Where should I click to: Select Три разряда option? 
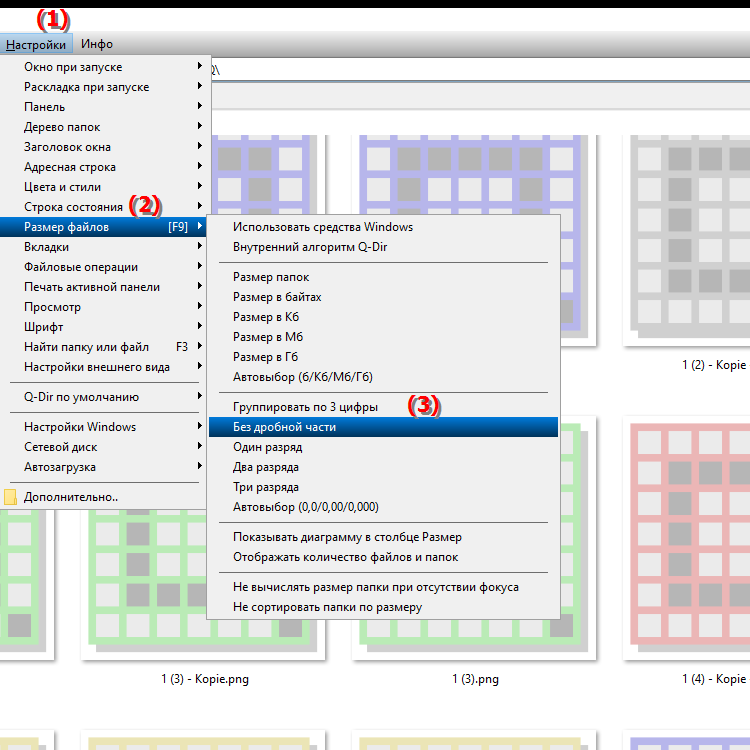click(383, 487)
